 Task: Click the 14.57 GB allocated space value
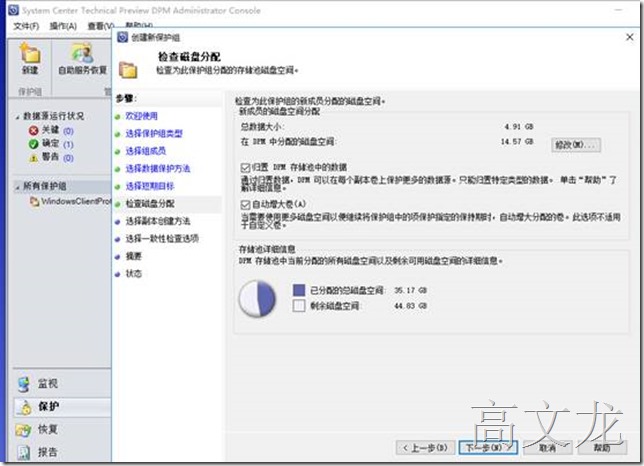point(517,142)
